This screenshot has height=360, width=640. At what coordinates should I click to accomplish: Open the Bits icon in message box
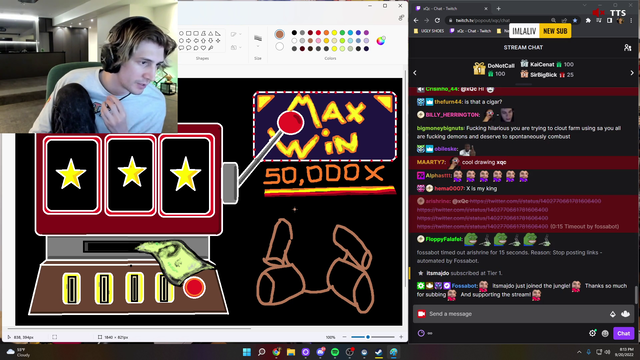tap(613, 314)
